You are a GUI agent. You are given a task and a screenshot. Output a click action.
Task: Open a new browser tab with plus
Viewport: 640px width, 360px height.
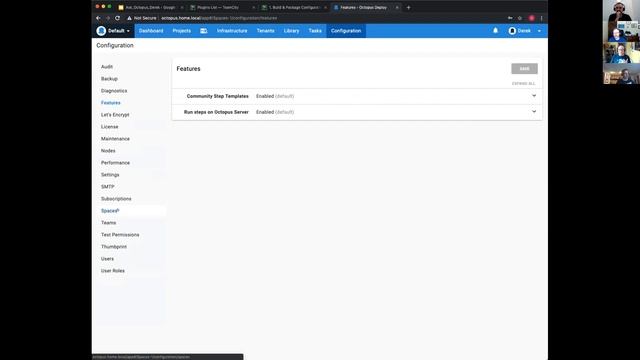tap(408, 7)
